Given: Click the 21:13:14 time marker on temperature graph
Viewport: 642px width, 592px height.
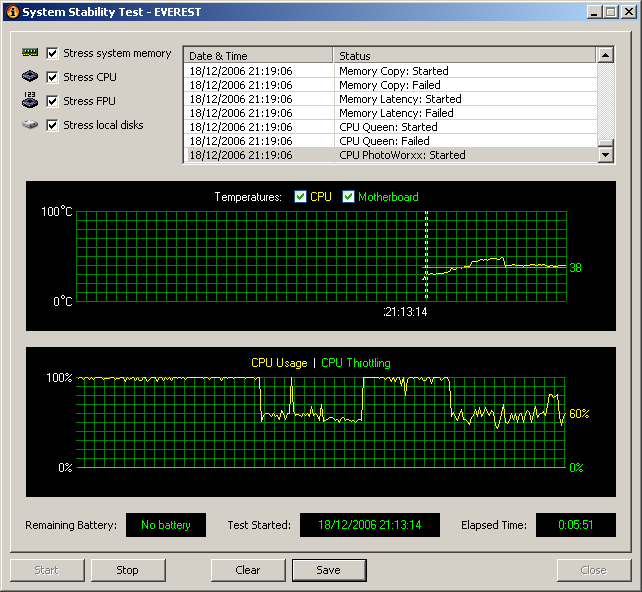Looking at the screenshot, I should point(405,312).
